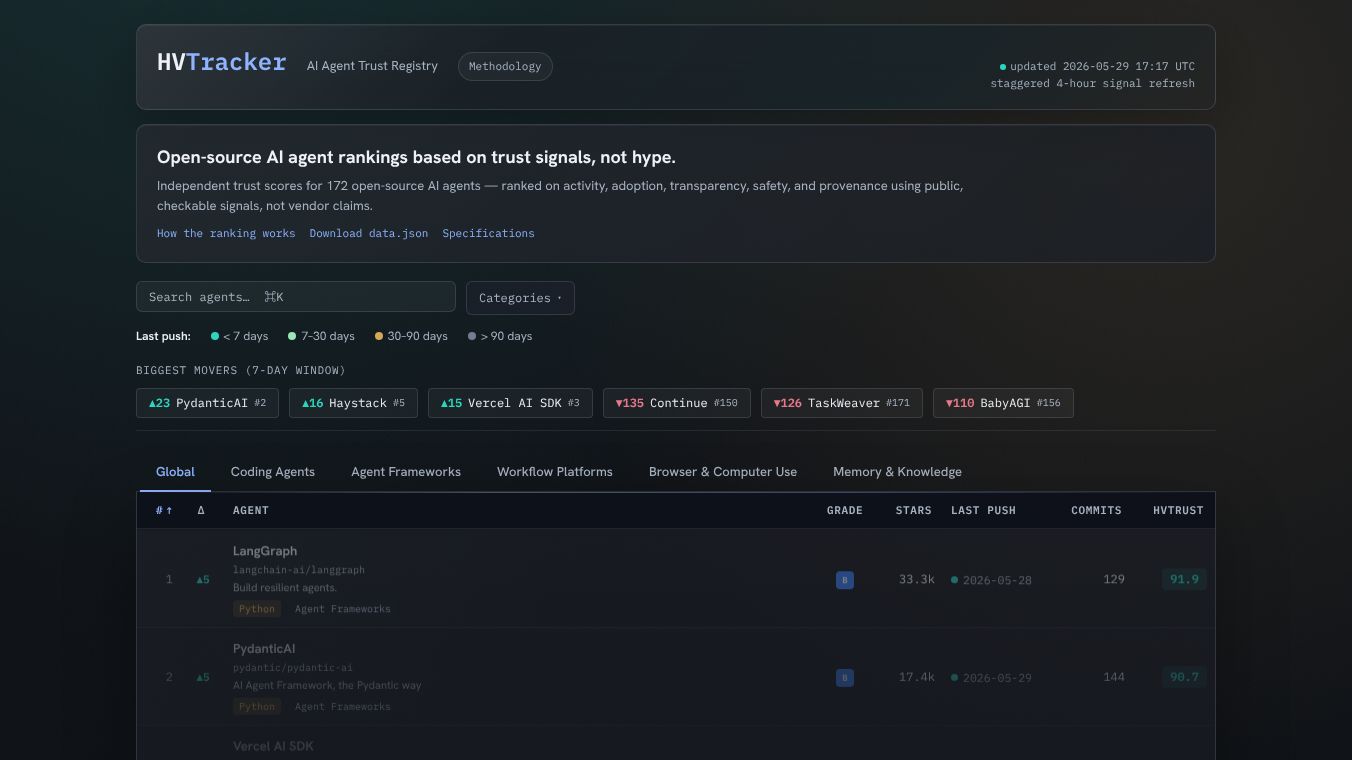Select the TaskWeaver #171 mover chip
Screen dimensions: 1352x760
[x=842, y=403]
